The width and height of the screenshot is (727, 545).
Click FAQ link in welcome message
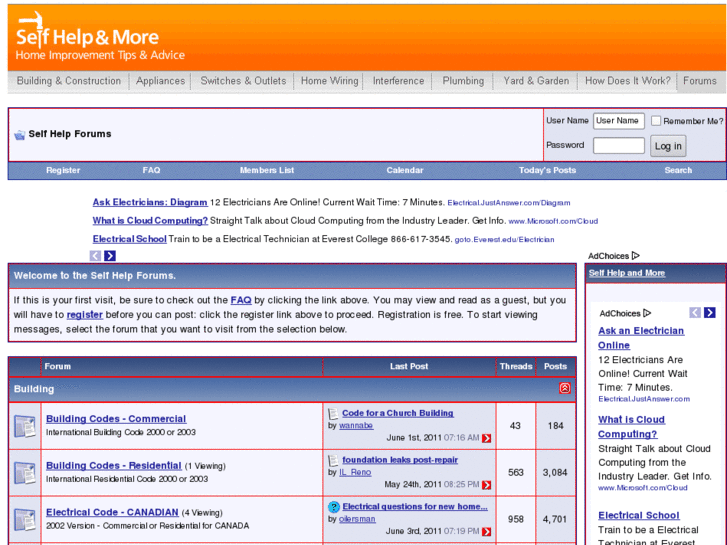coord(241,300)
